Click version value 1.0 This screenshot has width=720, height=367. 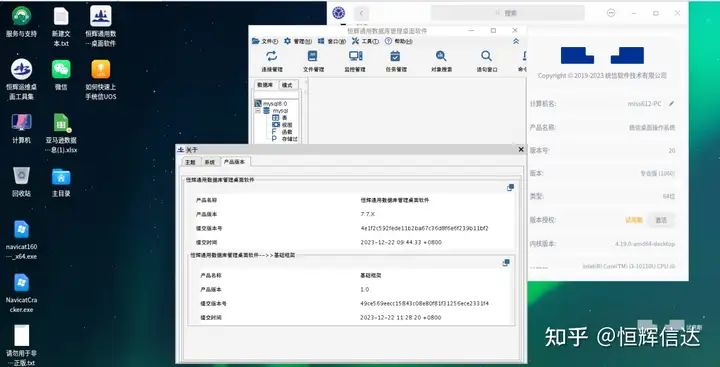coord(365,289)
